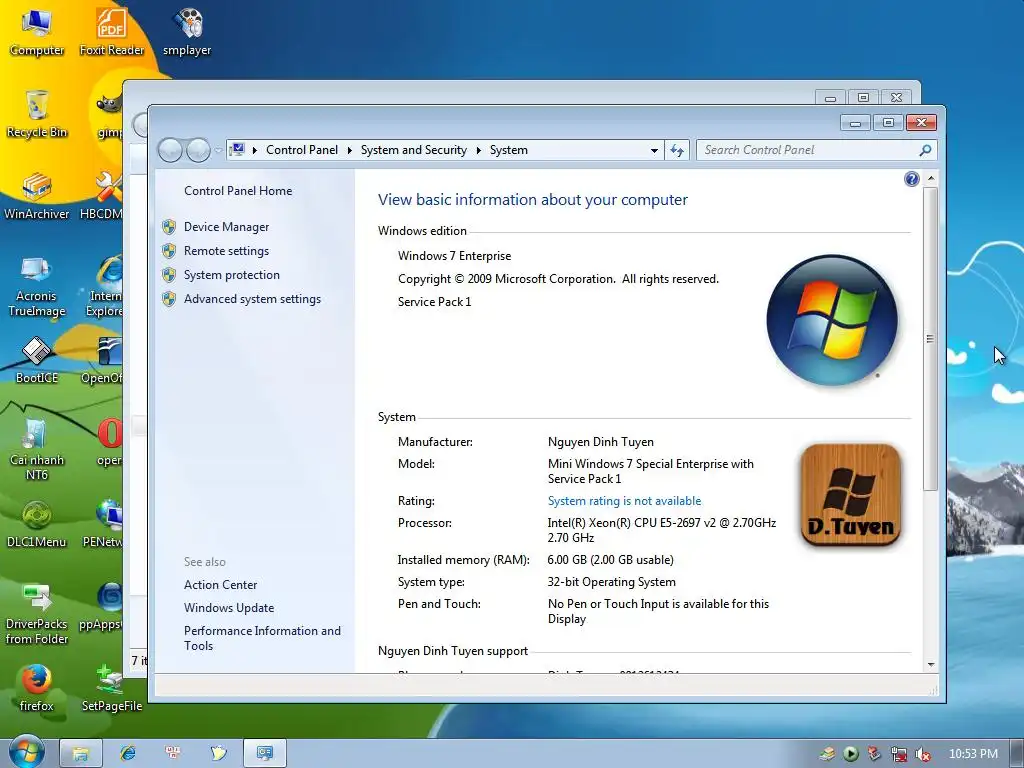The image size is (1024, 768).
Task: Open Windows Update link
Action: pyautogui.click(x=229, y=607)
